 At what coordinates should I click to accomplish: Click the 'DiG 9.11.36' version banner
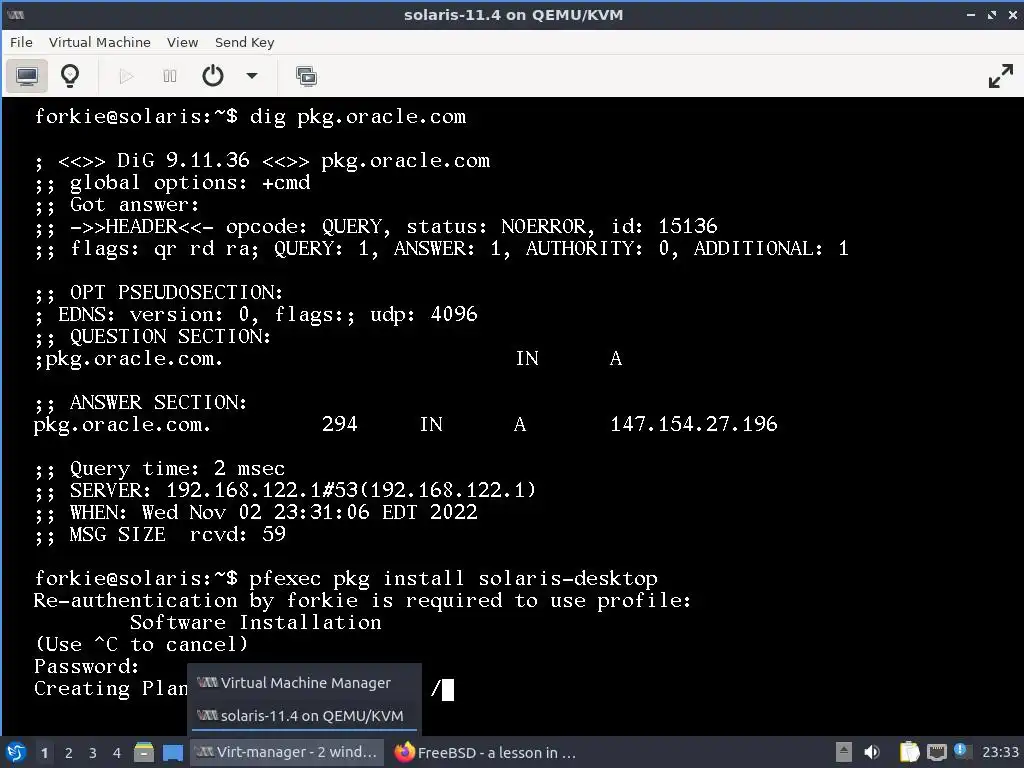(x=262, y=160)
